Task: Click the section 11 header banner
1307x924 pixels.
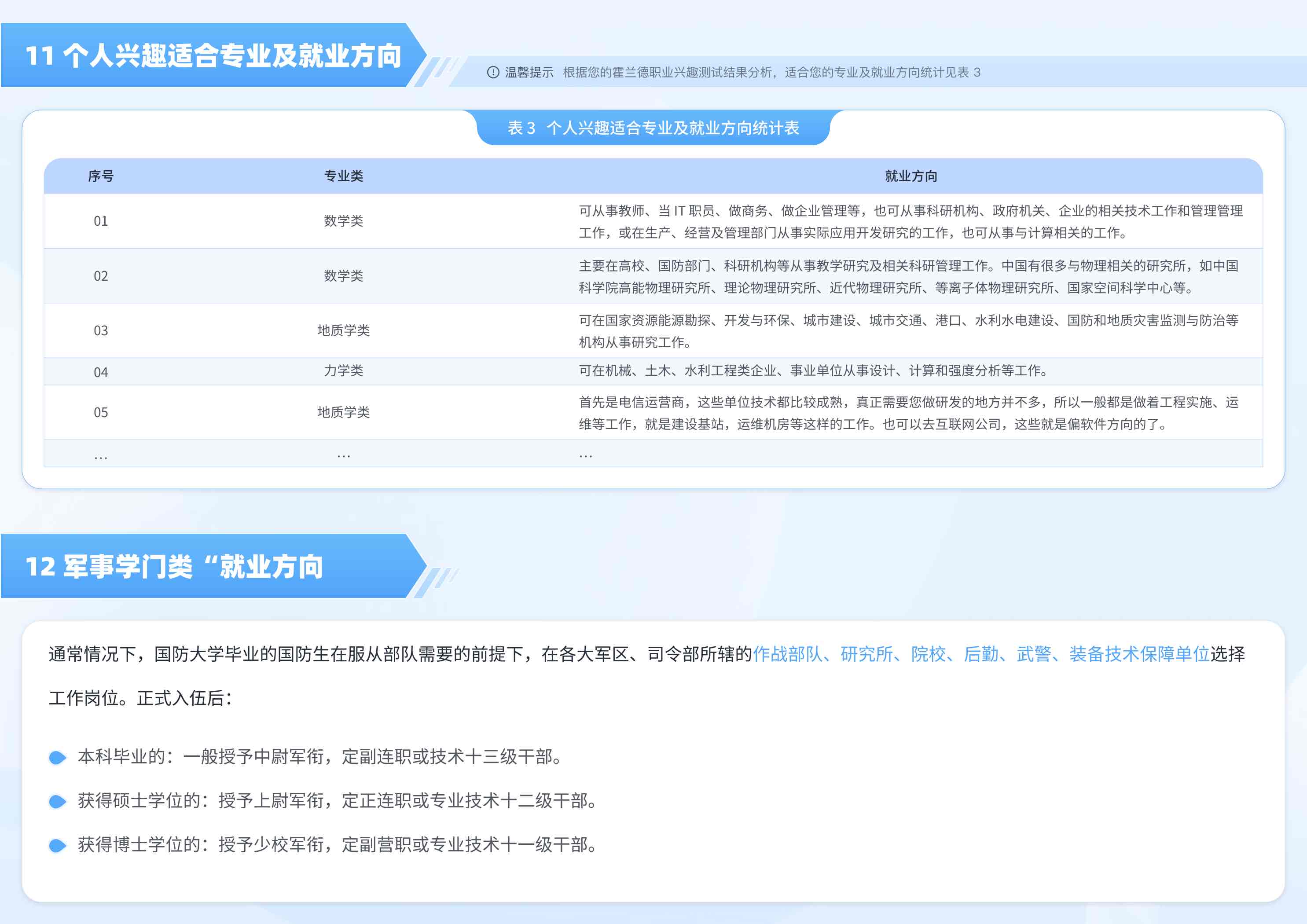Action: pyautogui.click(x=213, y=56)
